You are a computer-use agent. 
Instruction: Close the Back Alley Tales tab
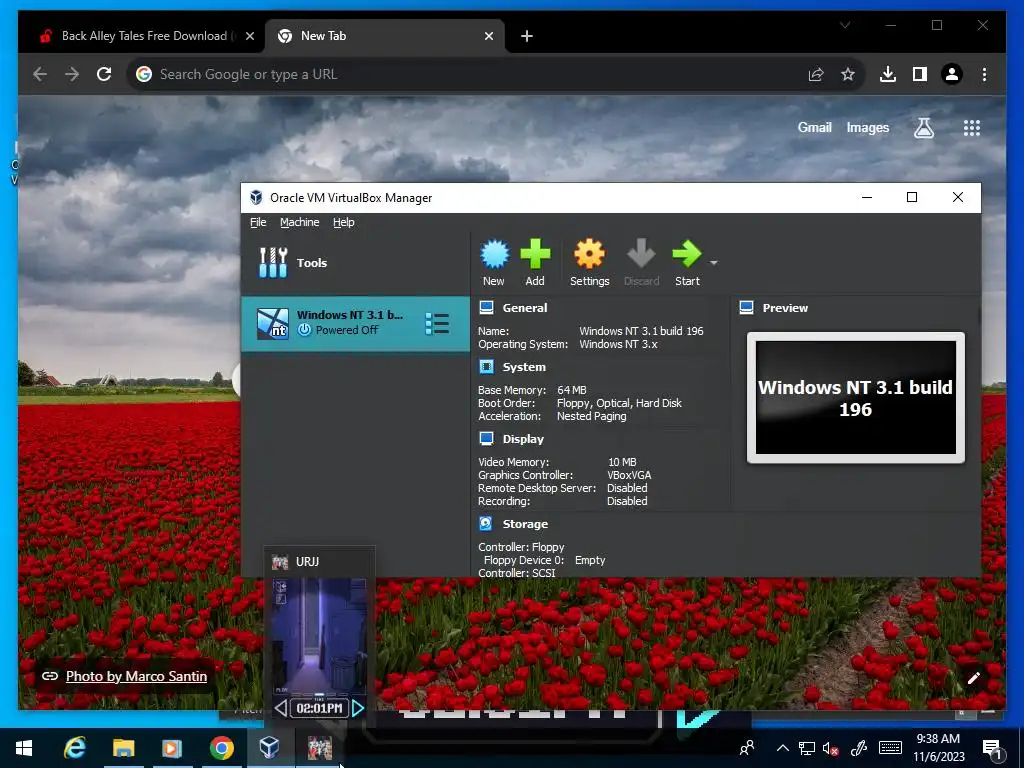(249, 36)
